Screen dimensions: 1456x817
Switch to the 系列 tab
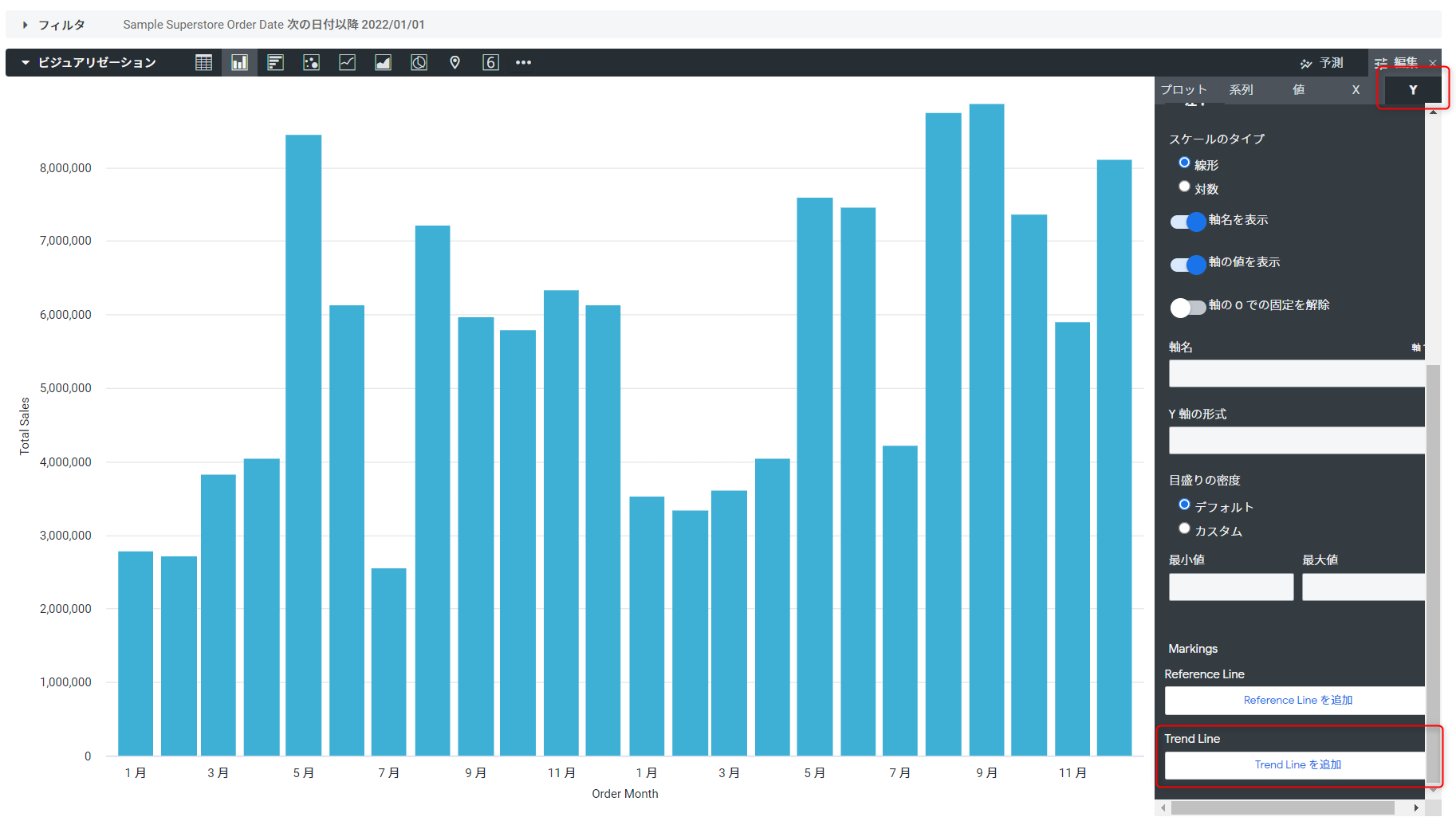[1241, 90]
